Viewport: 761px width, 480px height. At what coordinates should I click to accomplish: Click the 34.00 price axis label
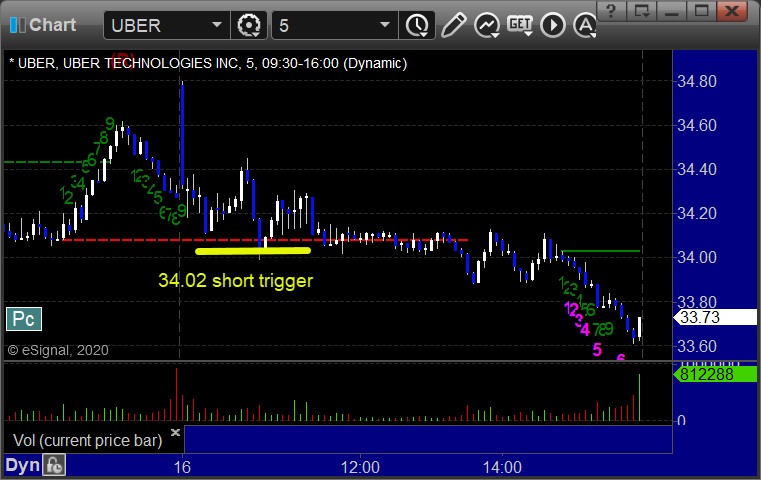696,257
